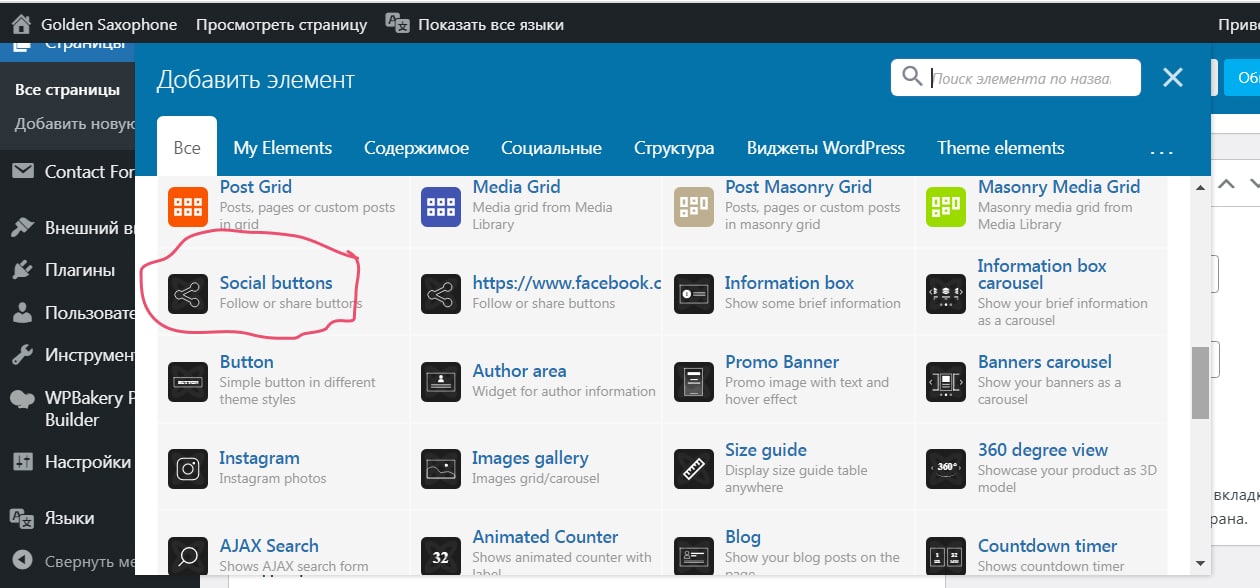Add the 360 degree view element
The height and width of the screenshot is (588, 1260).
[x=1041, y=469]
